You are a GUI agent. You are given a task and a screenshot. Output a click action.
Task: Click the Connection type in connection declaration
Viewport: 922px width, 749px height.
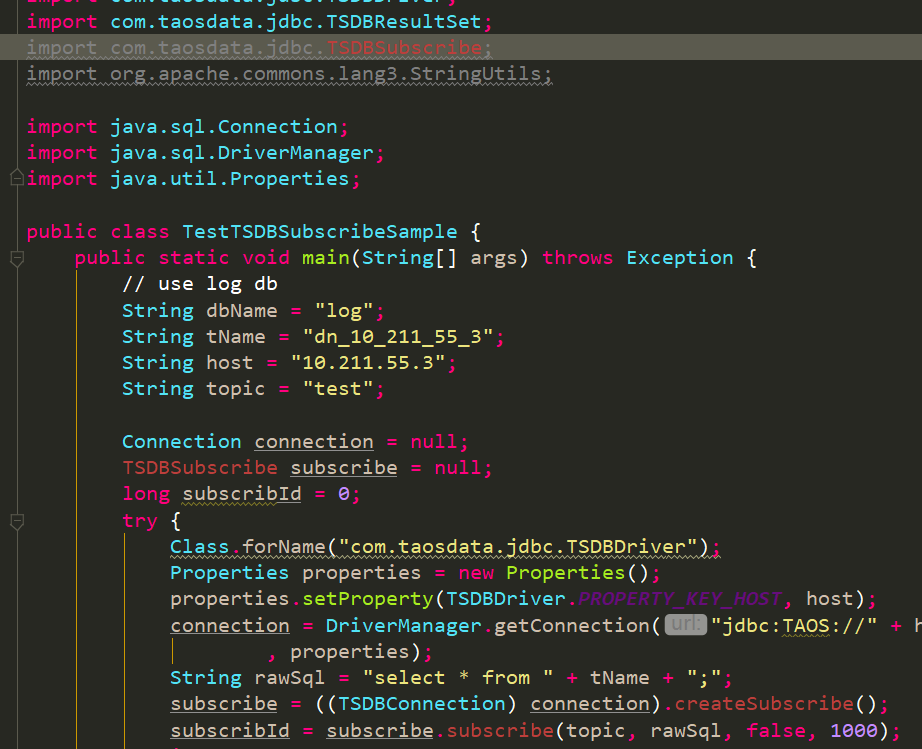pos(182,442)
